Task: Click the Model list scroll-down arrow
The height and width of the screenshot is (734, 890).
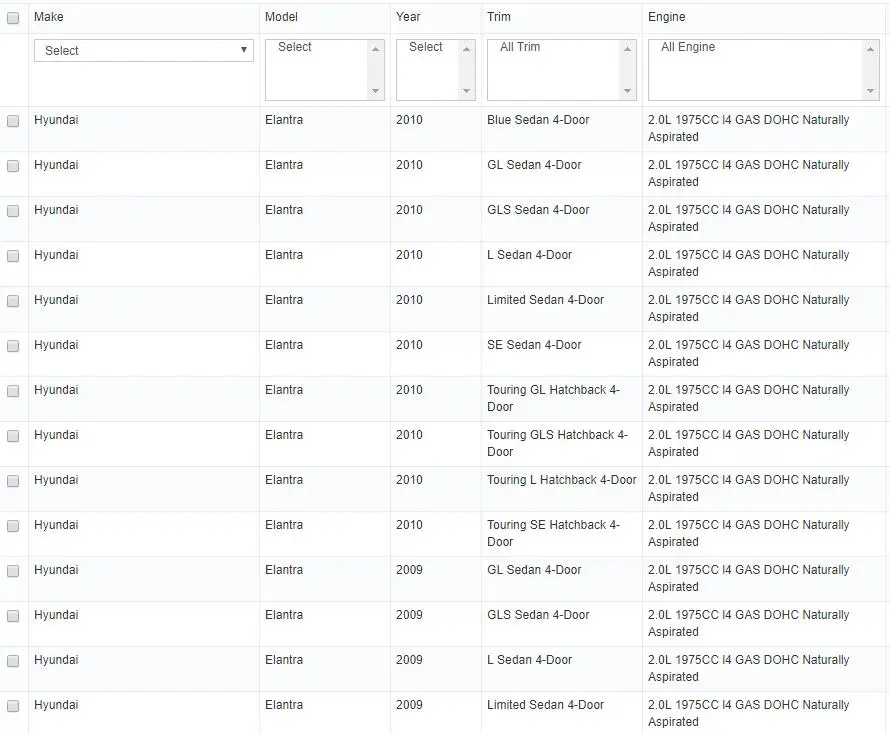Action: (375, 91)
